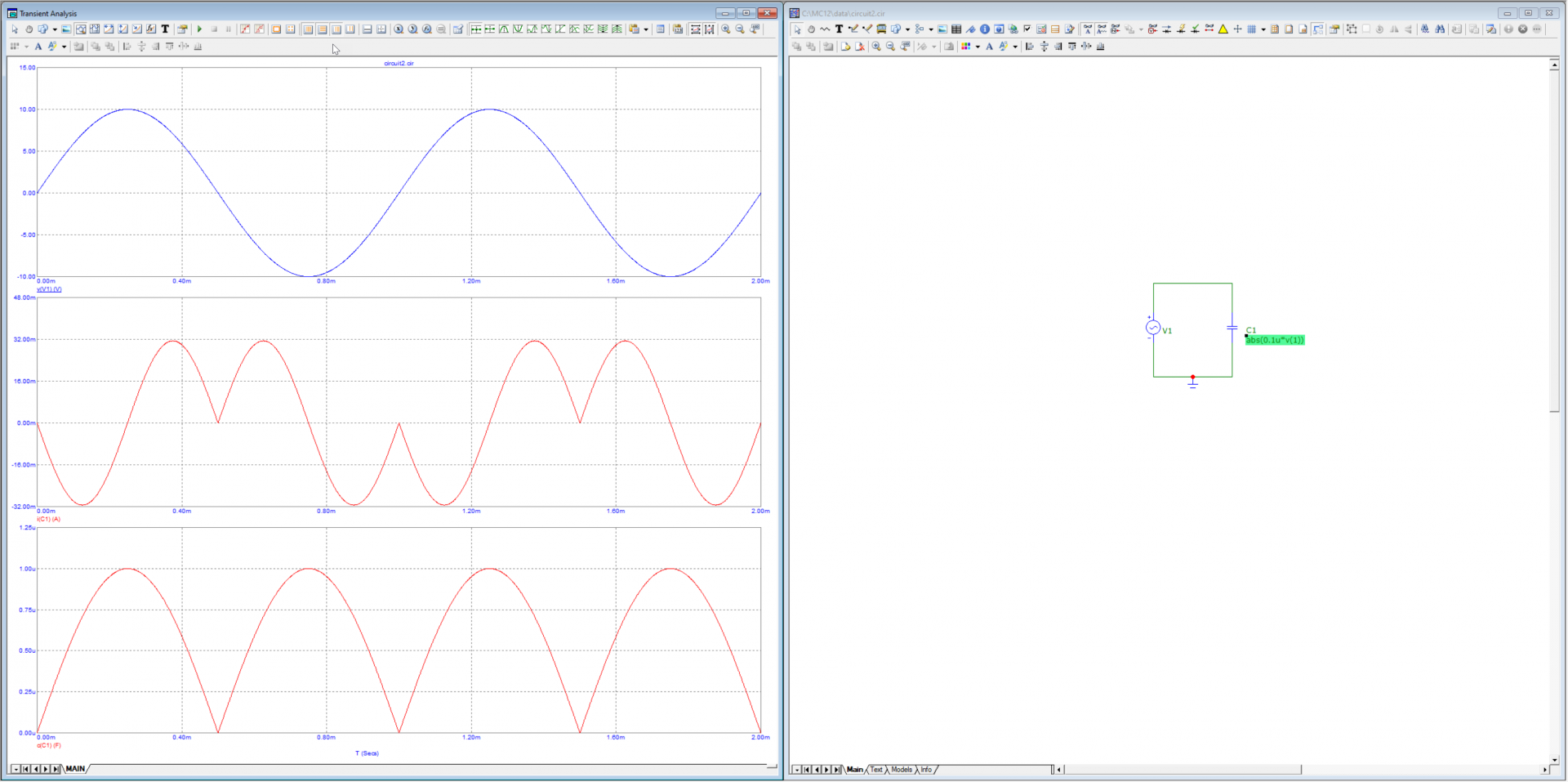Open font style dropdown arrow in Transient Analysis
Viewport: 1568px width, 782px height.
point(64,47)
